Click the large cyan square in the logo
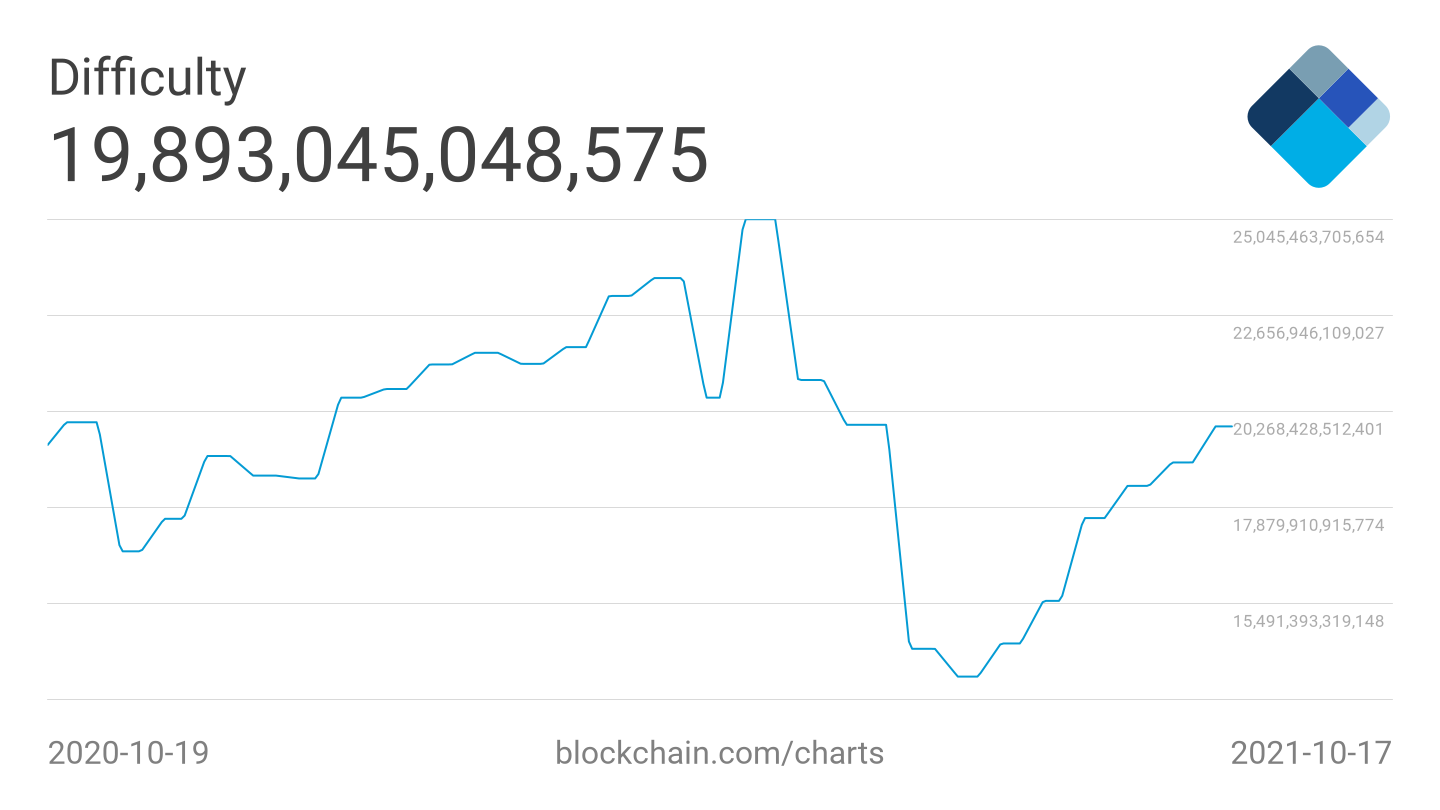 pos(1319,145)
